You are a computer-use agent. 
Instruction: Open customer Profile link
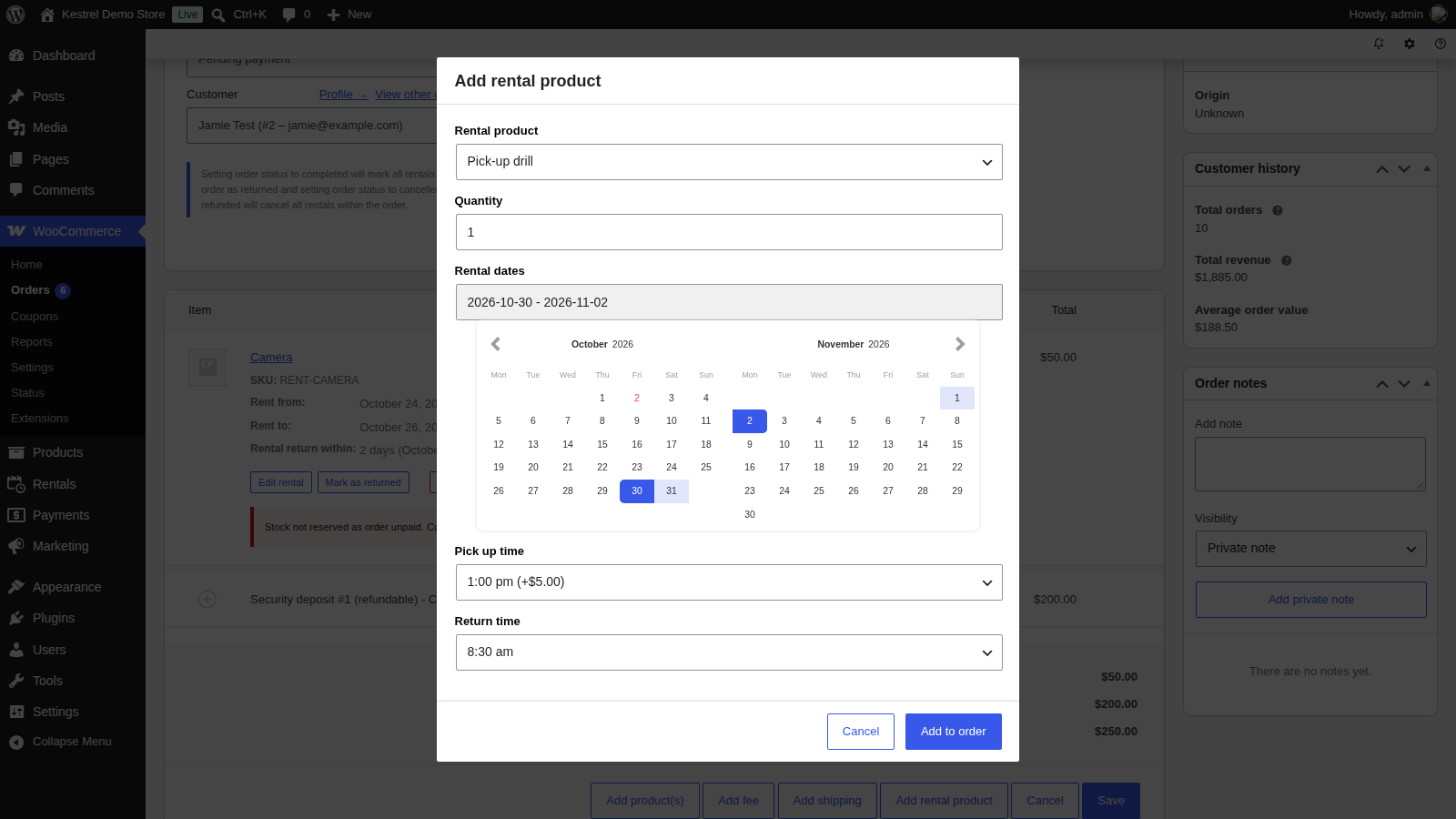[x=343, y=95]
